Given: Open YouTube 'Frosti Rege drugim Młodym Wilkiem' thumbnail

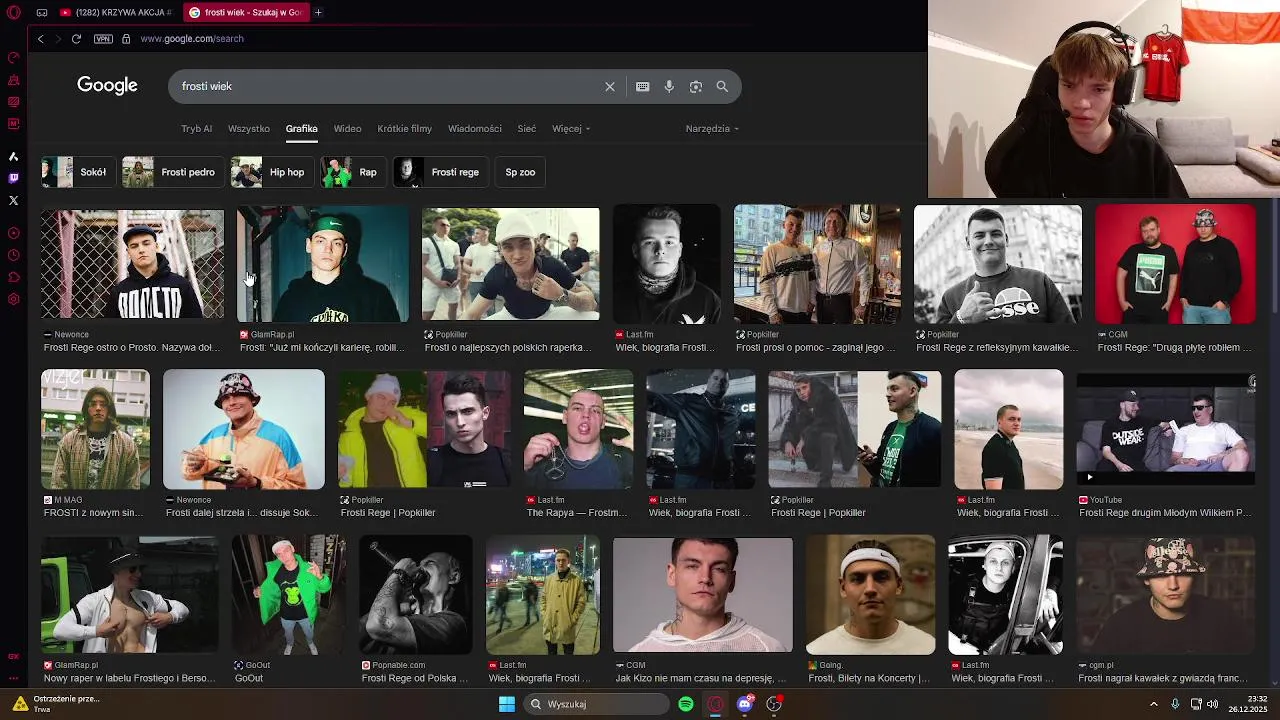Looking at the screenshot, I should coord(1165,428).
